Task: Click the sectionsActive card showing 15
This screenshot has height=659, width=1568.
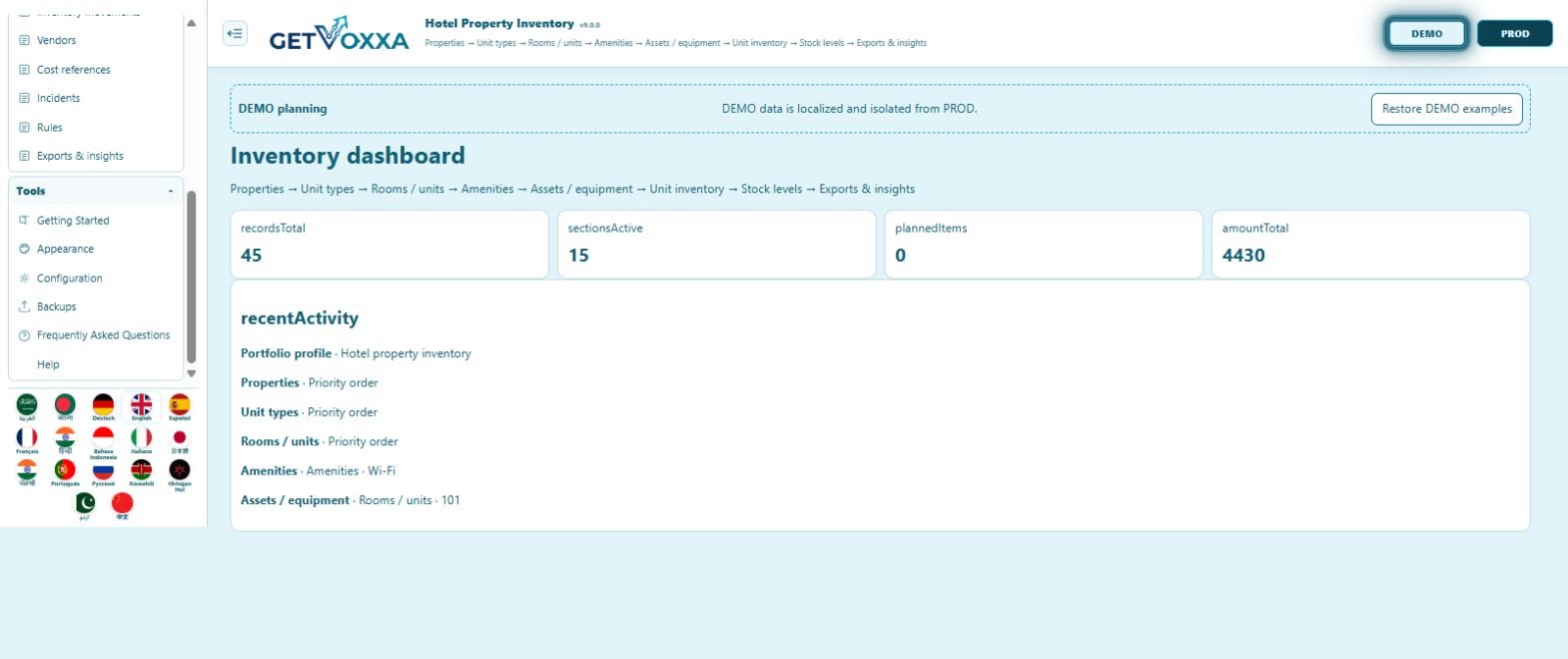Action: click(x=716, y=244)
